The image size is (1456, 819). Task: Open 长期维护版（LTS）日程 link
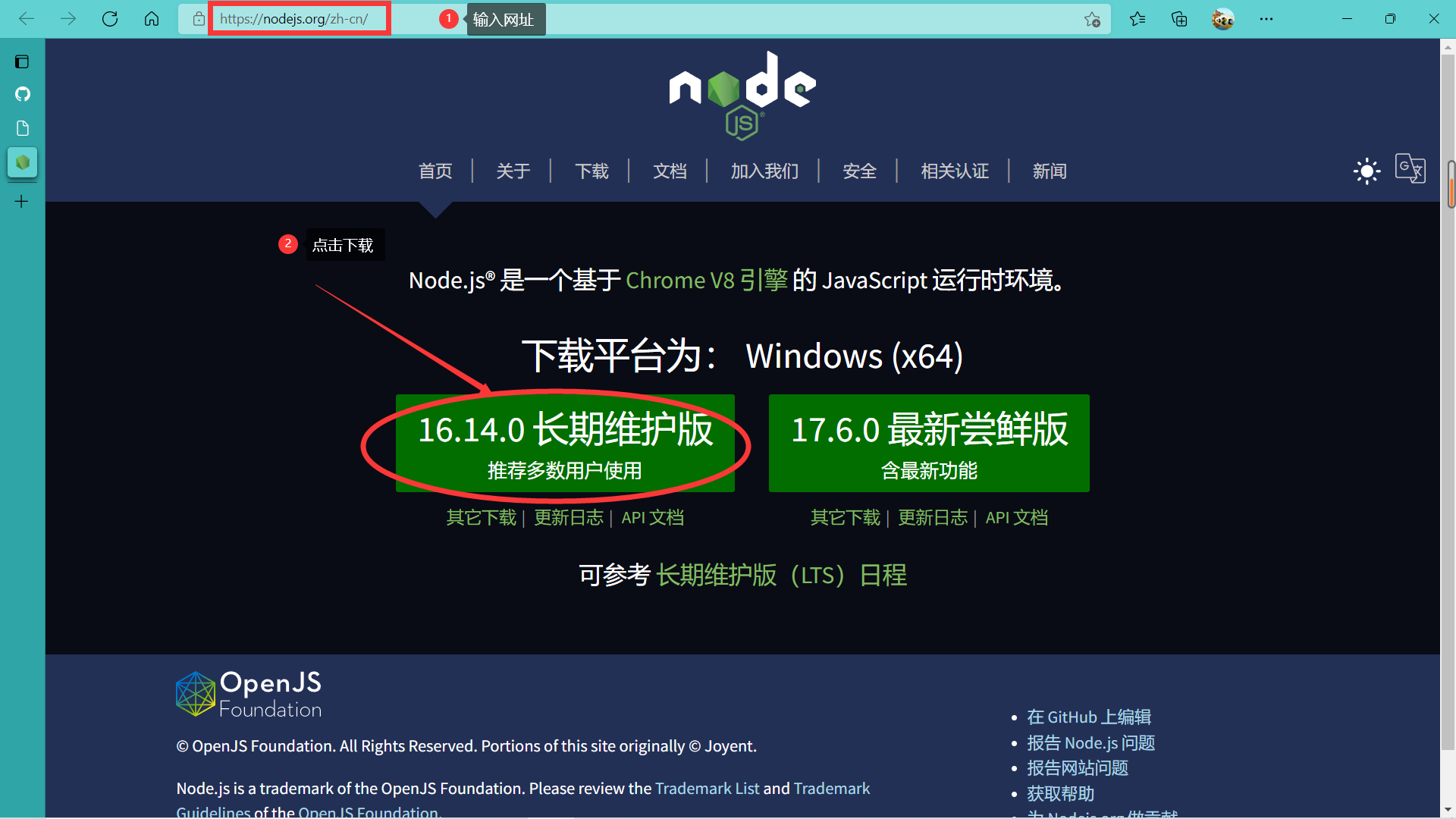[781, 576]
